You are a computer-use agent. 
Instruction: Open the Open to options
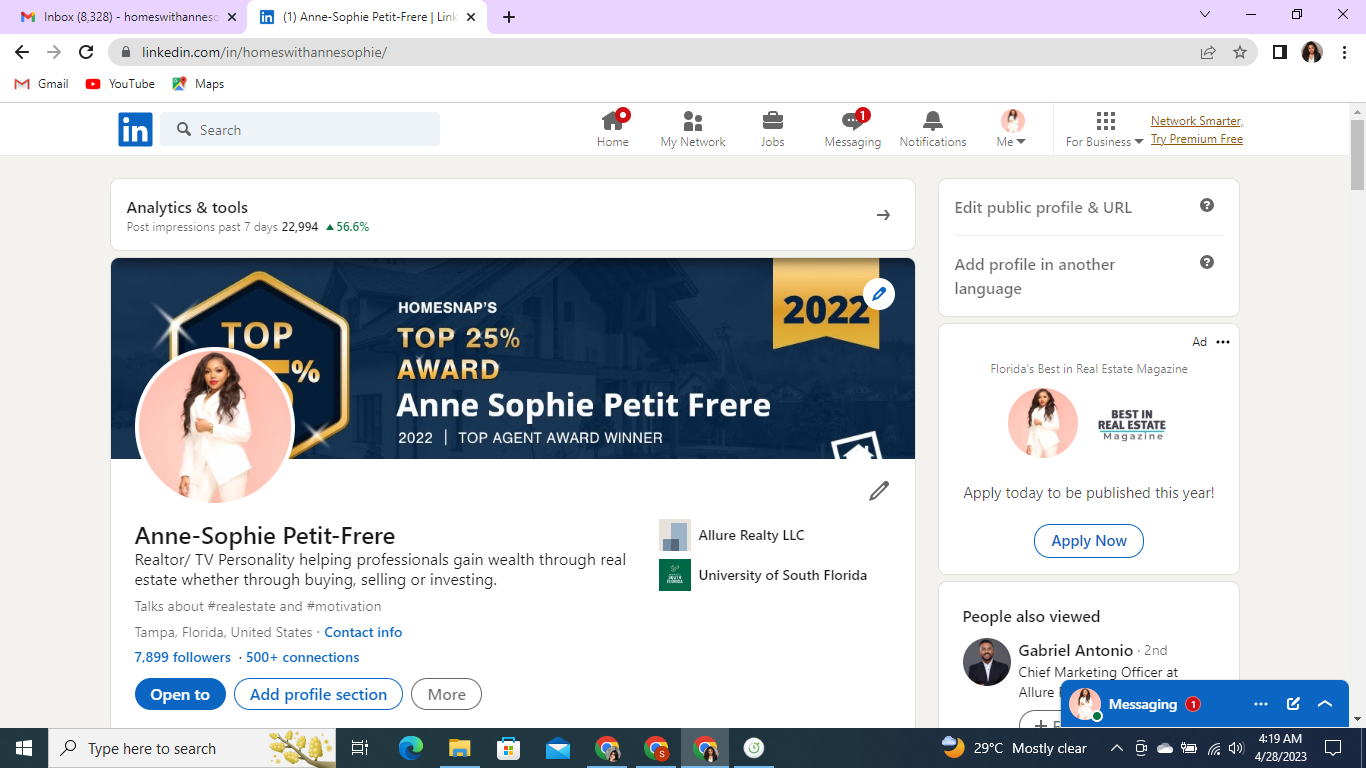click(x=180, y=695)
